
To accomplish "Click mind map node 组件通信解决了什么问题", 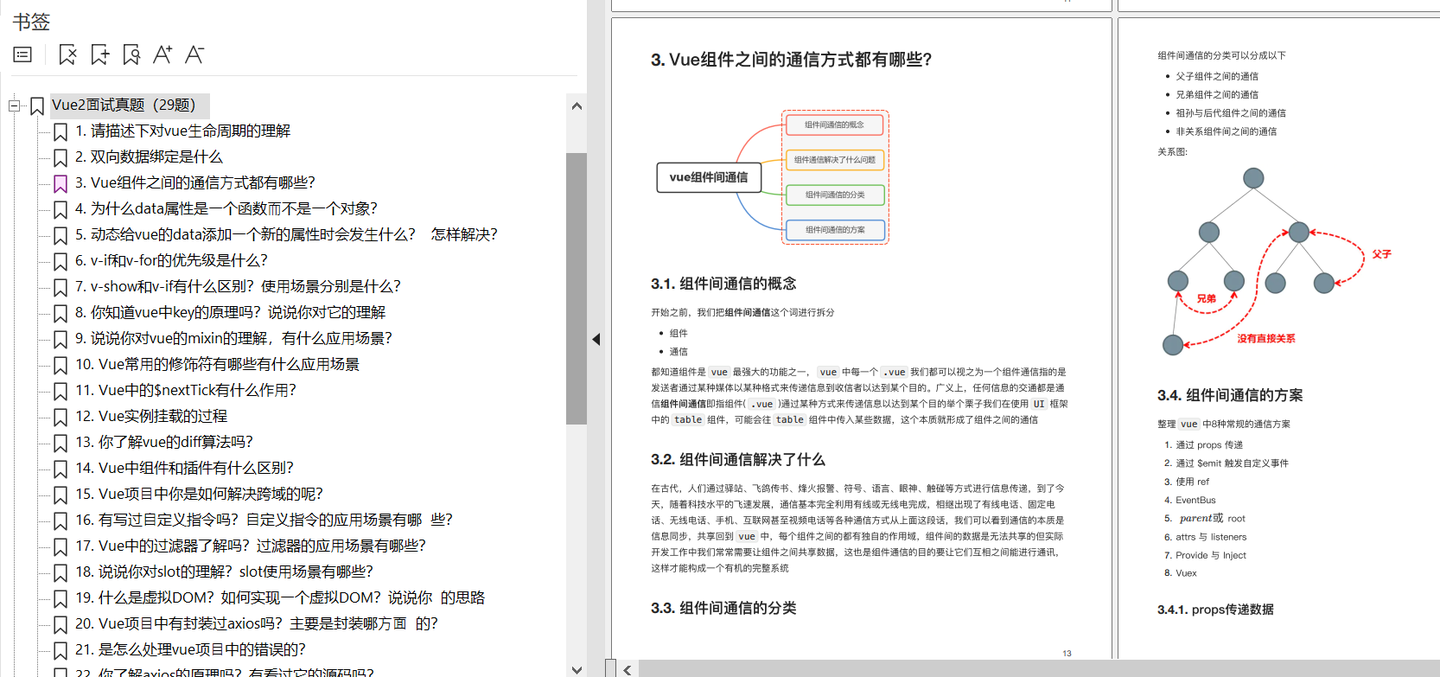I will (834, 160).
